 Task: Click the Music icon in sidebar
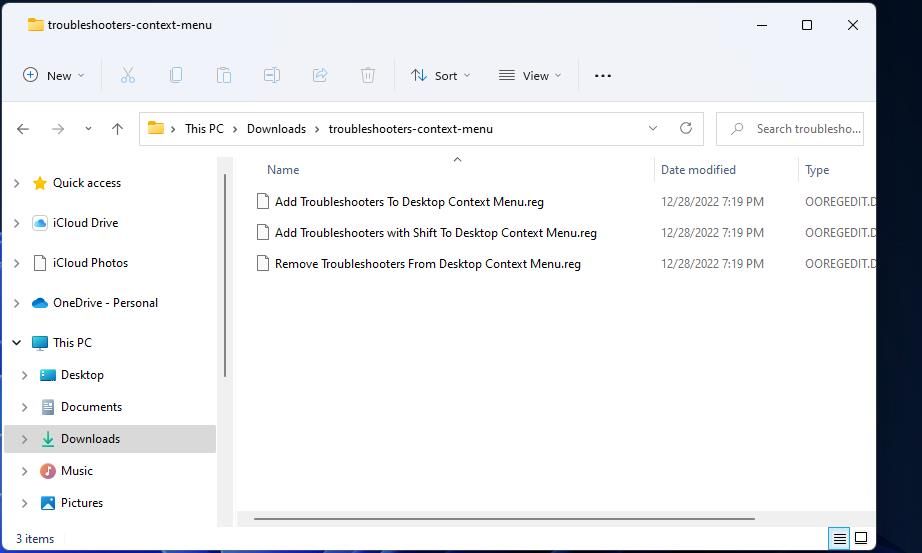pyautogui.click(x=48, y=471)
